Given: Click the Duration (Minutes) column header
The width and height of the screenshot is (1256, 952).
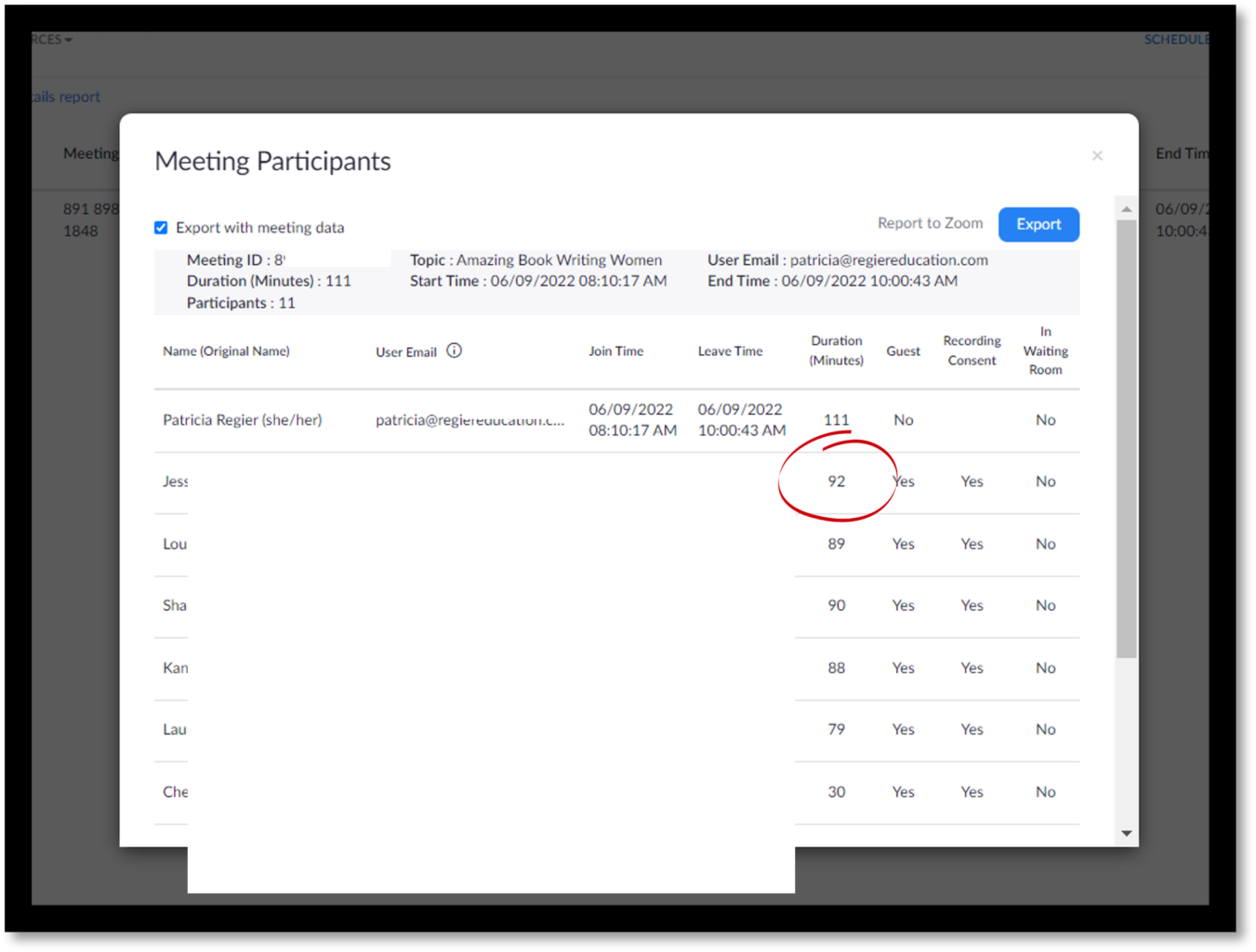Looking at the screenshot, I should point(836,350).
